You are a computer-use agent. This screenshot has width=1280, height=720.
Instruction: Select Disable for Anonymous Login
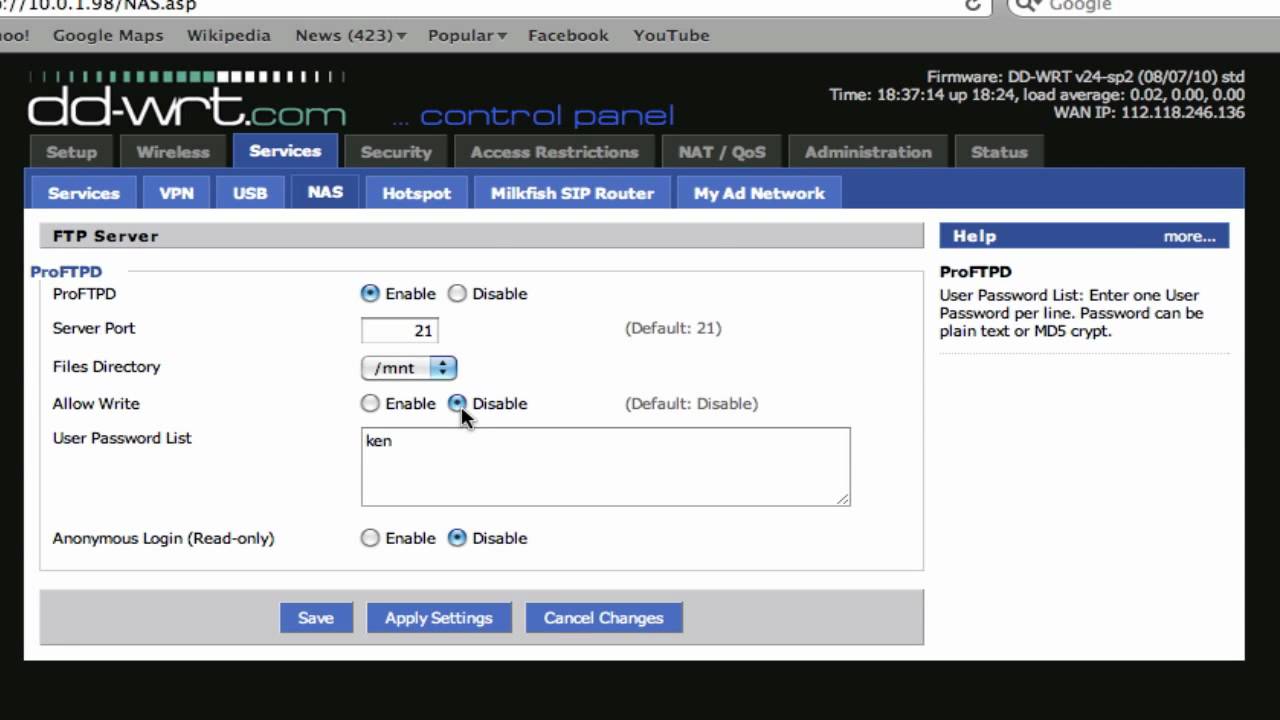[457, 538]
